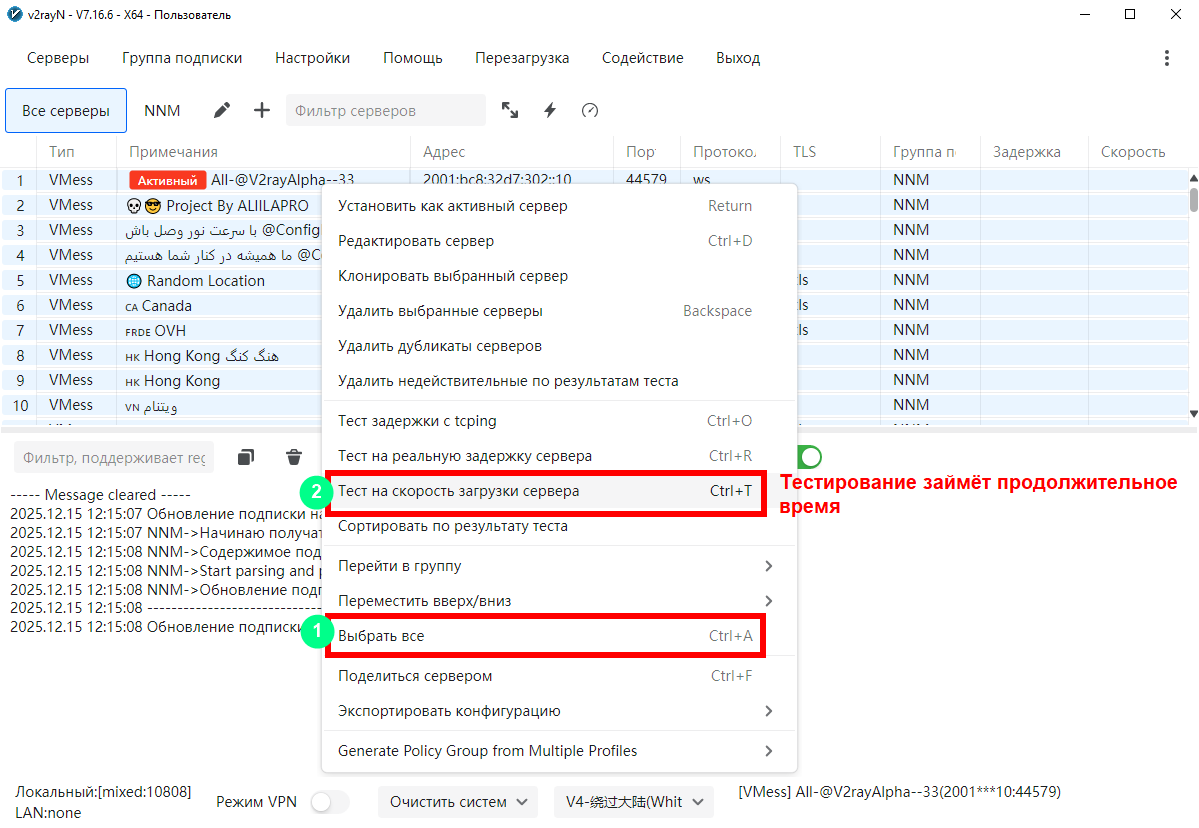
Task: Expand the Перейти в группу submenu
Action: click(x=556, y=566)
